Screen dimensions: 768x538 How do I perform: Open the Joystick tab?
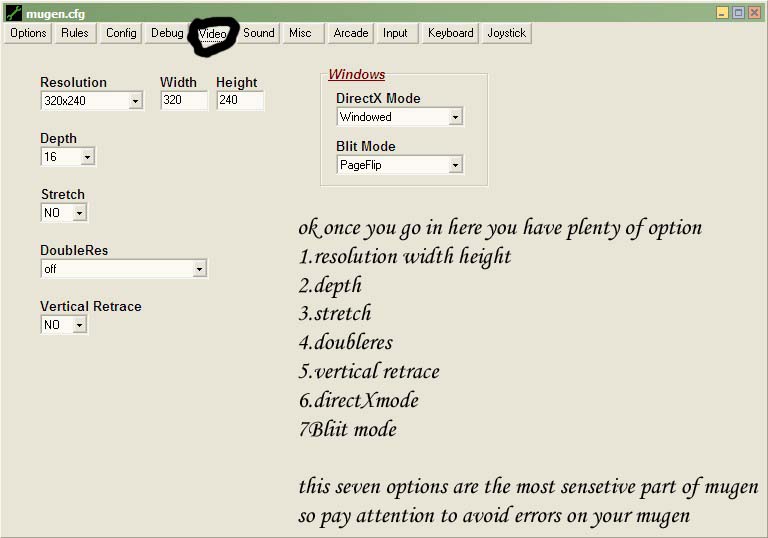point(506,33)
